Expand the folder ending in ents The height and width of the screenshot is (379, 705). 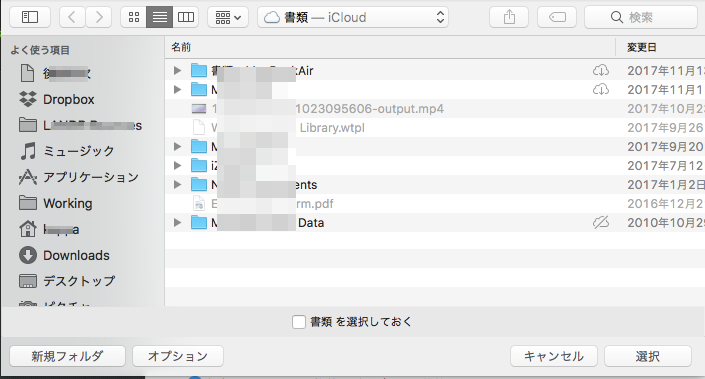pos(177,184)
